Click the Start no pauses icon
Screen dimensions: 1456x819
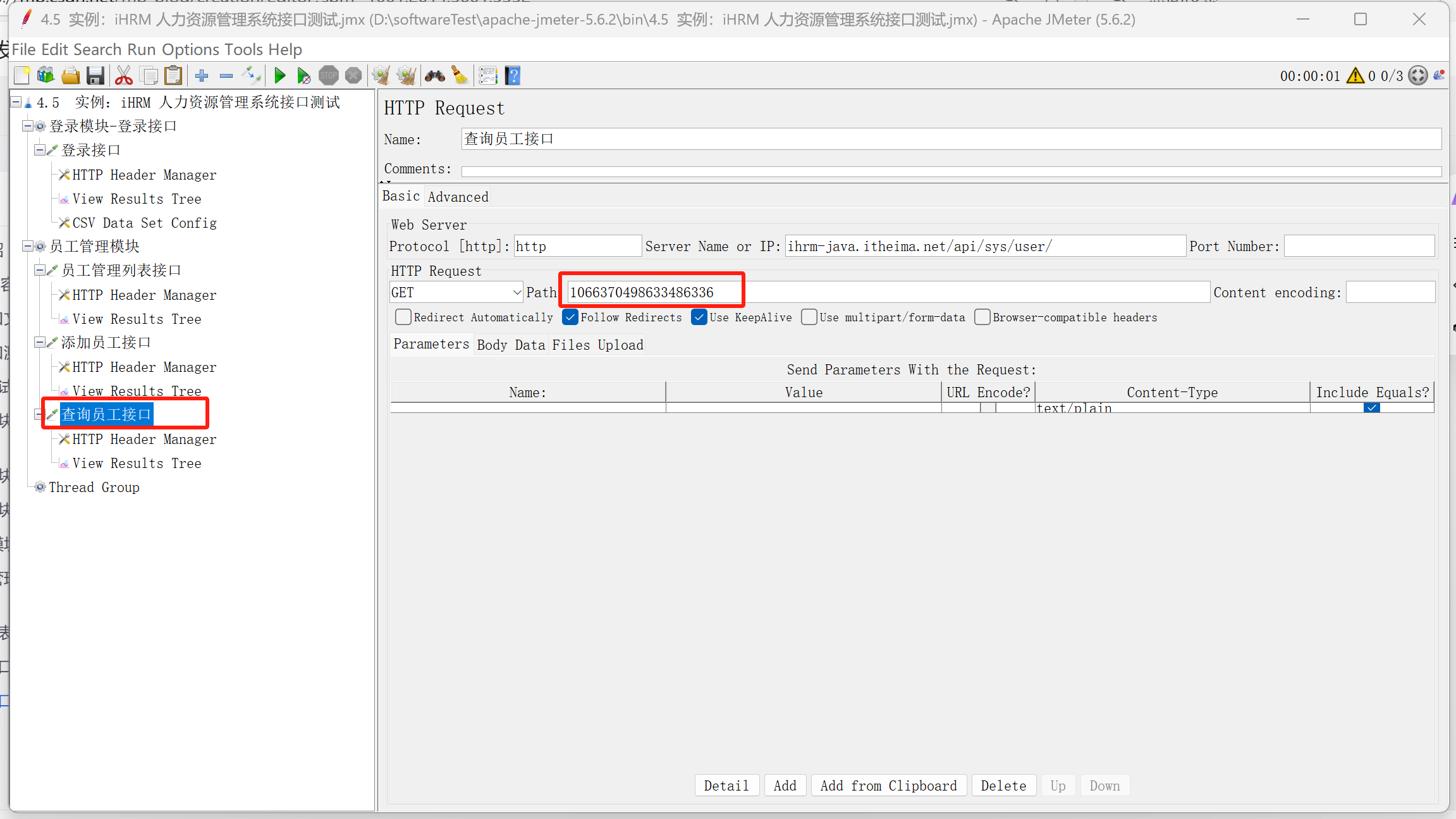pyautogui.click(x=304, y=76)
